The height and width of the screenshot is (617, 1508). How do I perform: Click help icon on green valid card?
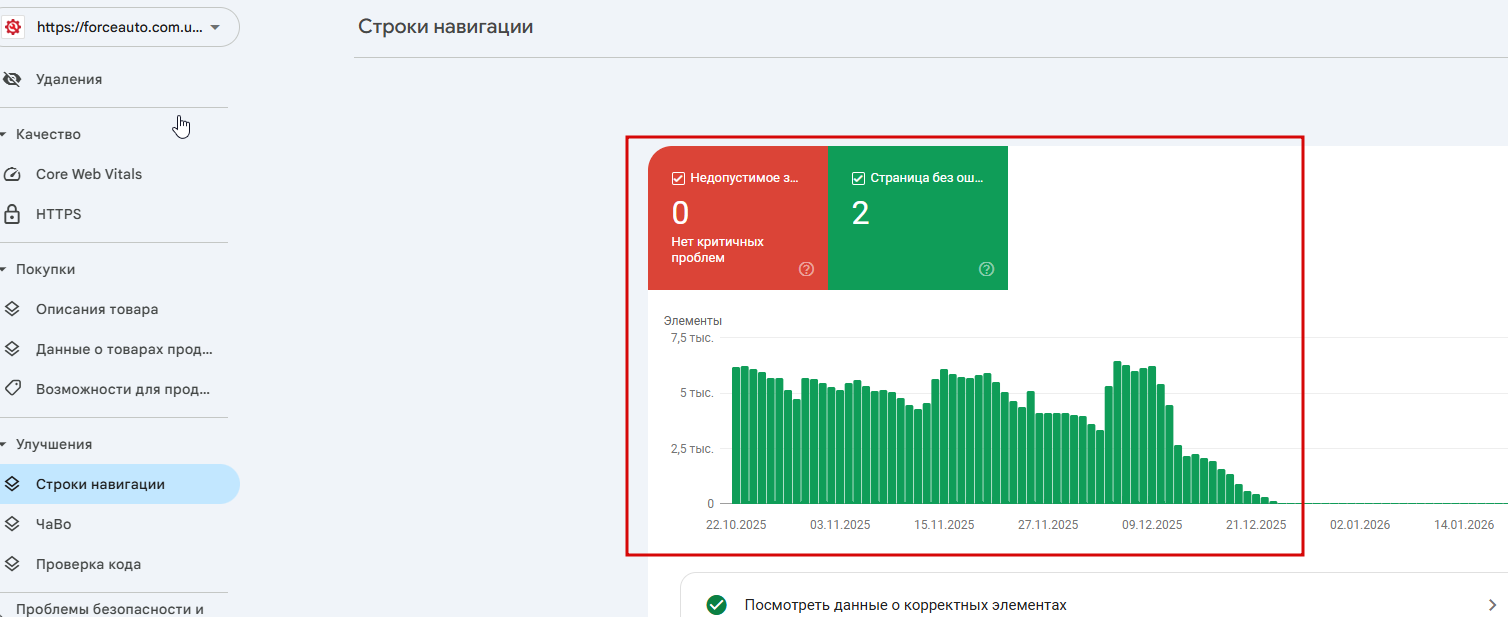(x=987, y=269)
